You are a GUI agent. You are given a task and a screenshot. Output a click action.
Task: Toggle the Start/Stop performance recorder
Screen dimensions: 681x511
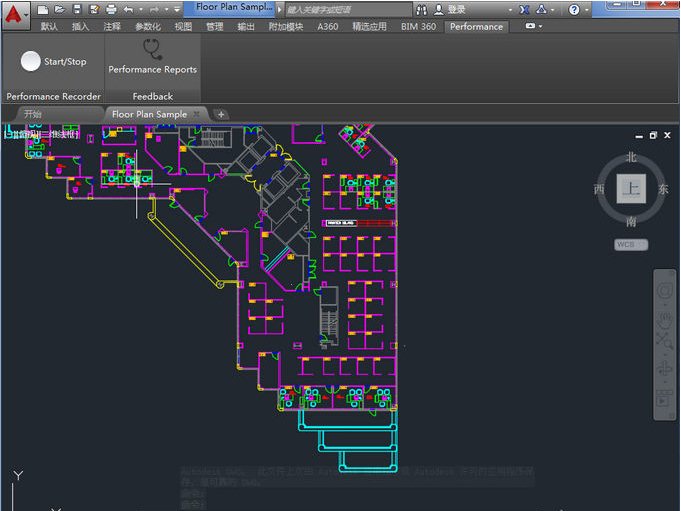31,62
